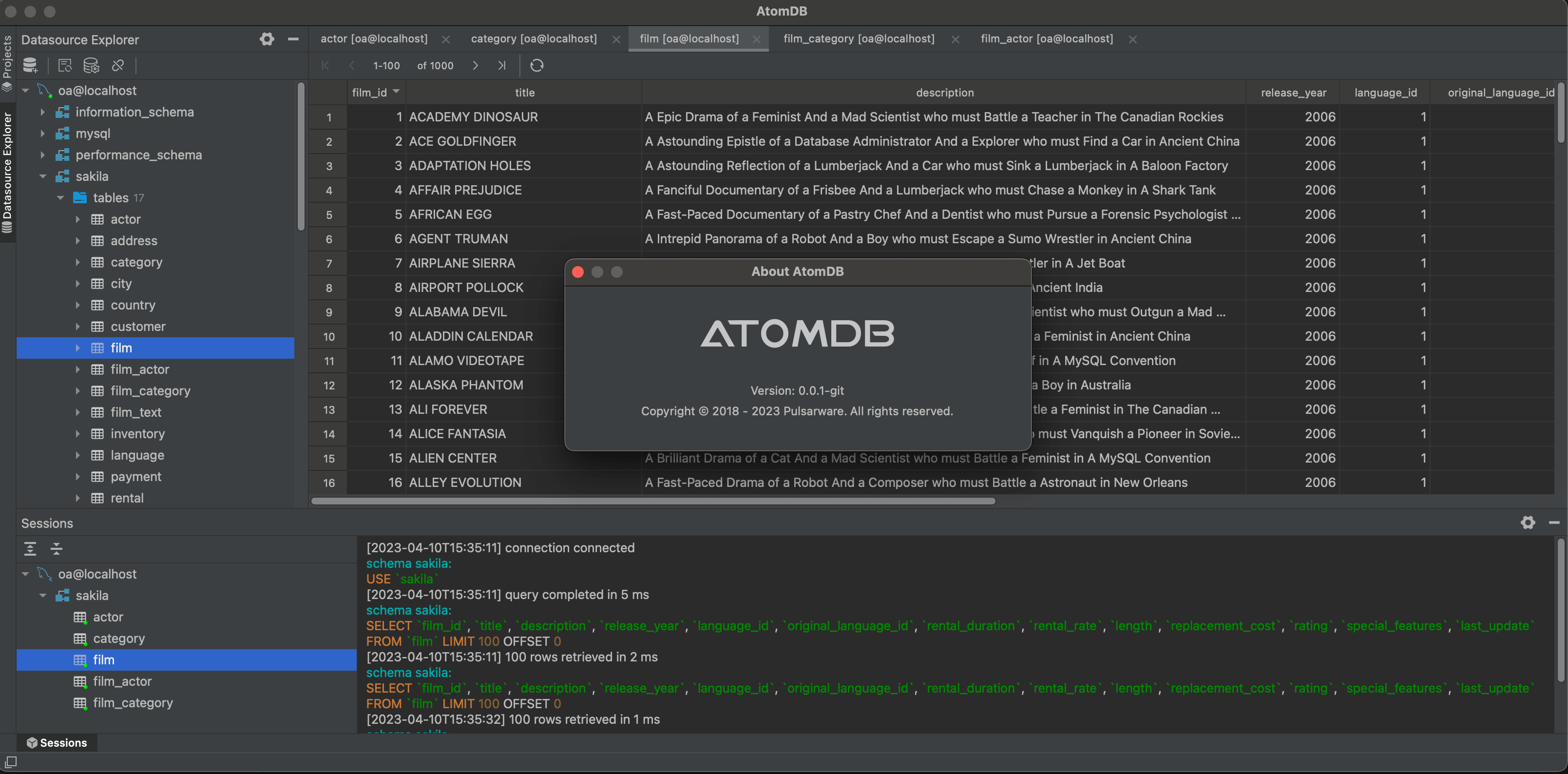1568x774 pixels.
Task: Collapse oa@localhost in Datasource Explorer
Action: [25, 91]
